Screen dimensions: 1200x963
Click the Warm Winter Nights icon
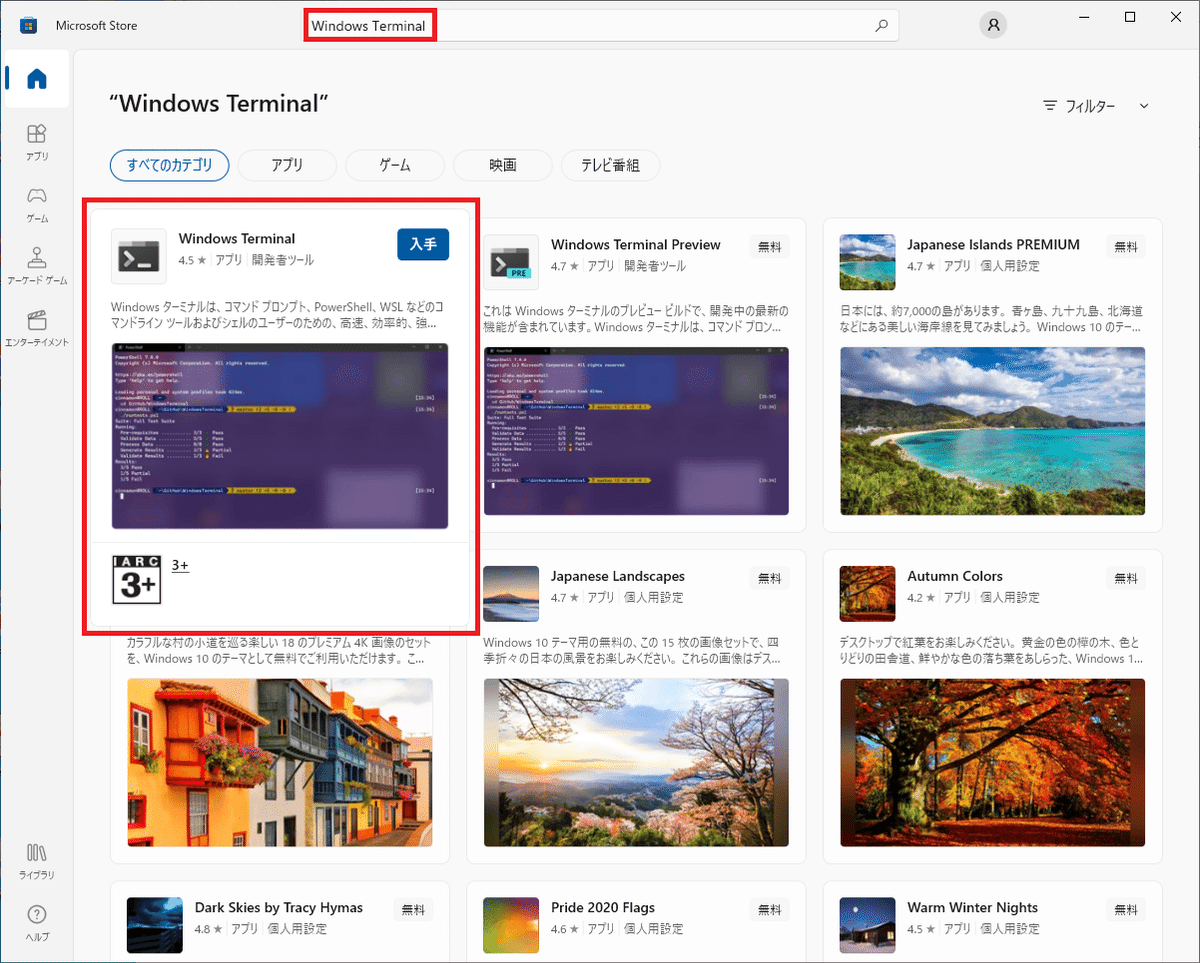click(x=867, y=925)
